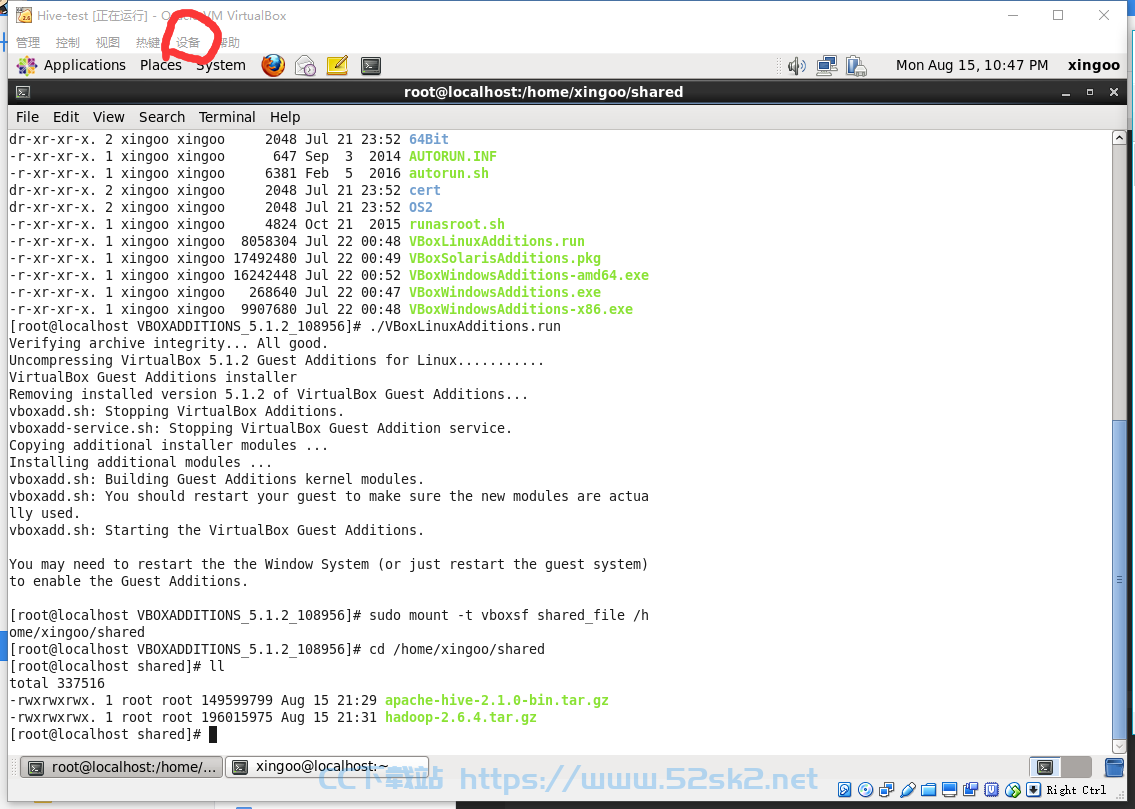Click the CentOS Applications logo icon
Screen dimensions: 1135x809
(27, 66)
